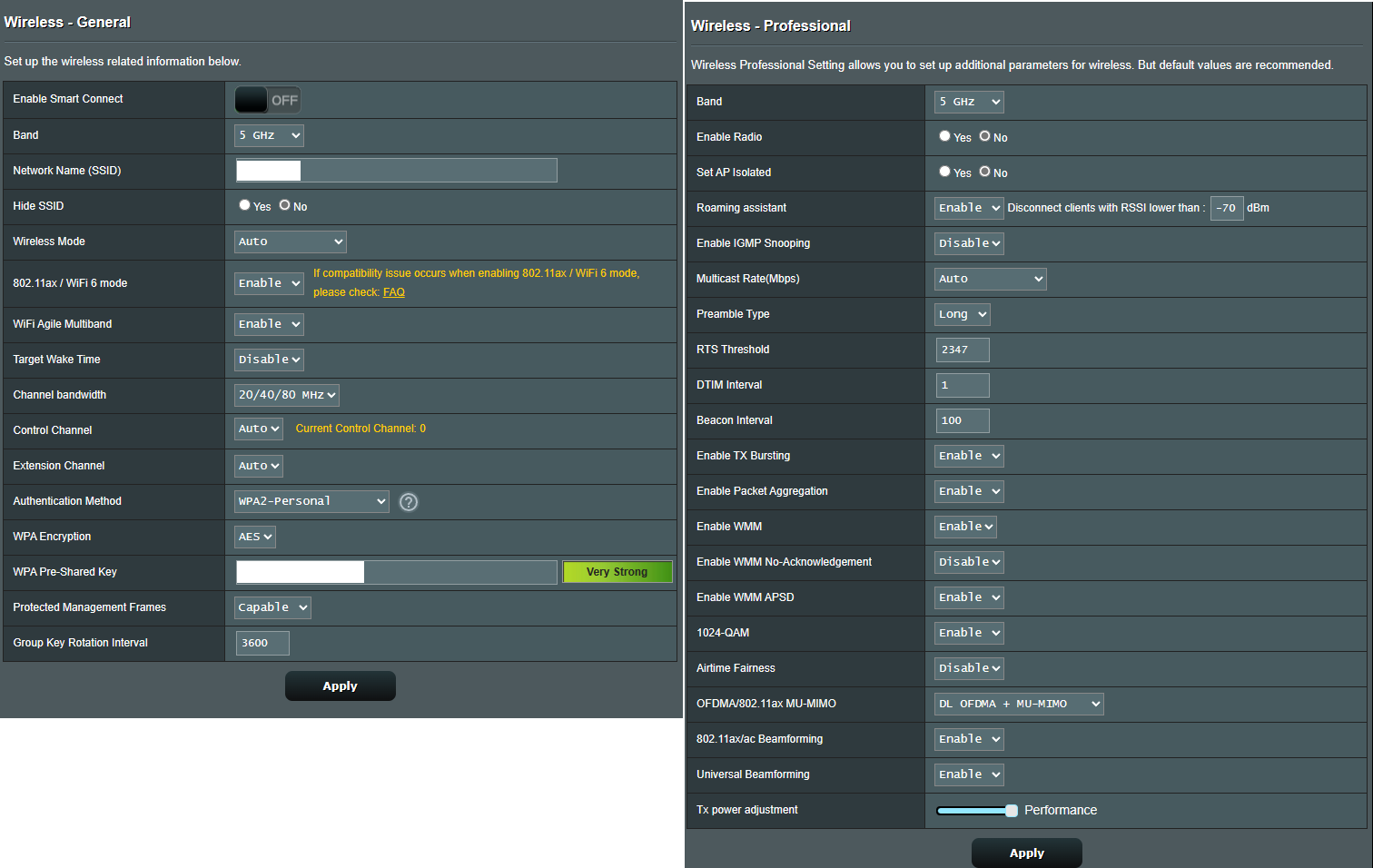
Task: Open the Enable WMM No-Acknowledgement dropdown
Action: (x=969, y=562)
